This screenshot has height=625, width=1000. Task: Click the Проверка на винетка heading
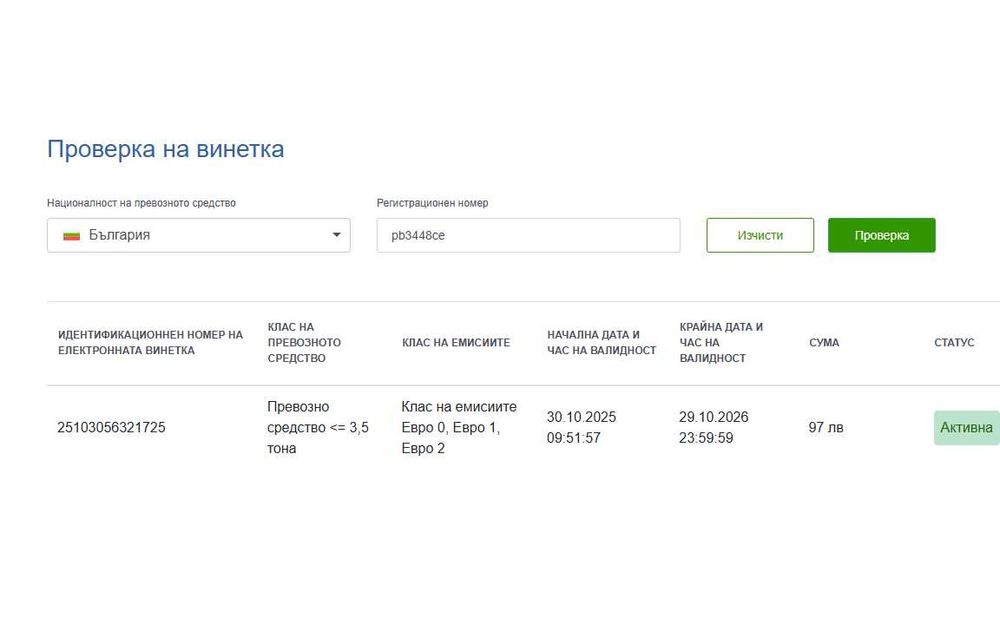tap(165, 149)
